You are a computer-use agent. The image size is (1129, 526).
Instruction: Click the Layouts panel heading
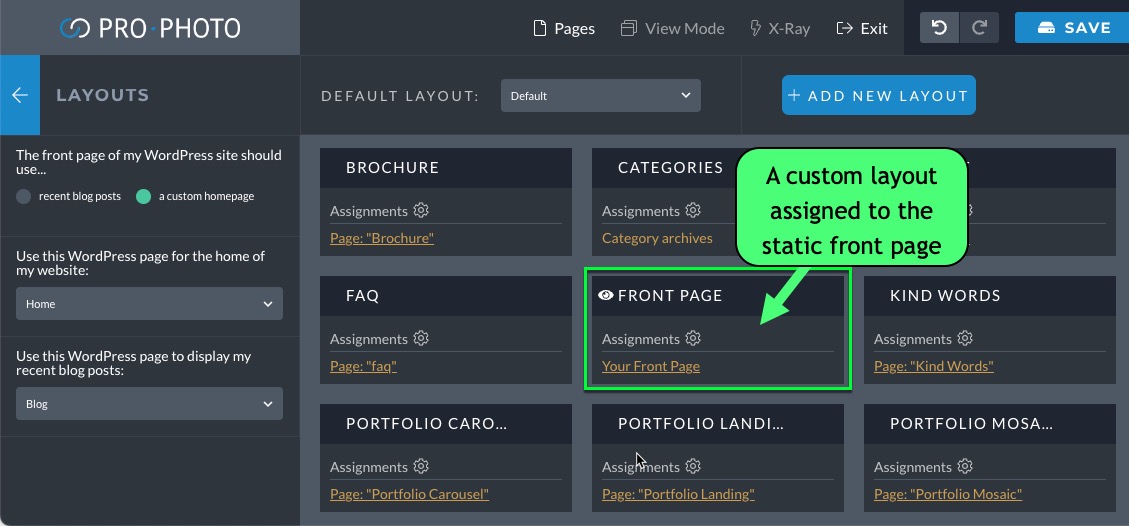103,95
